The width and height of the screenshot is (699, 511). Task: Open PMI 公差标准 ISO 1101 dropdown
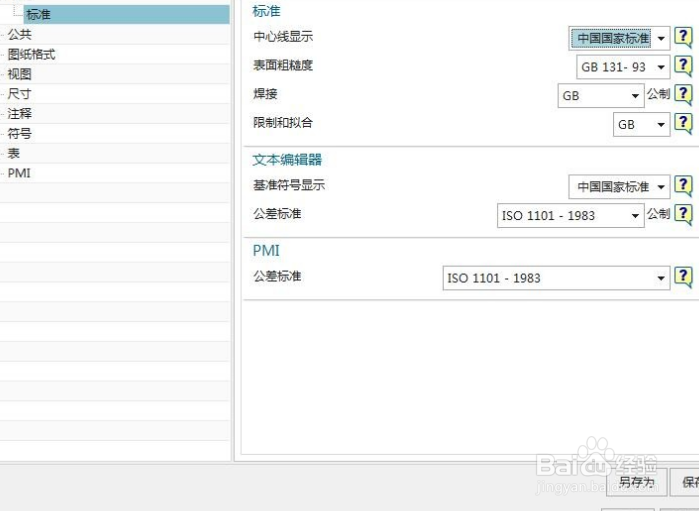[556, 278]
